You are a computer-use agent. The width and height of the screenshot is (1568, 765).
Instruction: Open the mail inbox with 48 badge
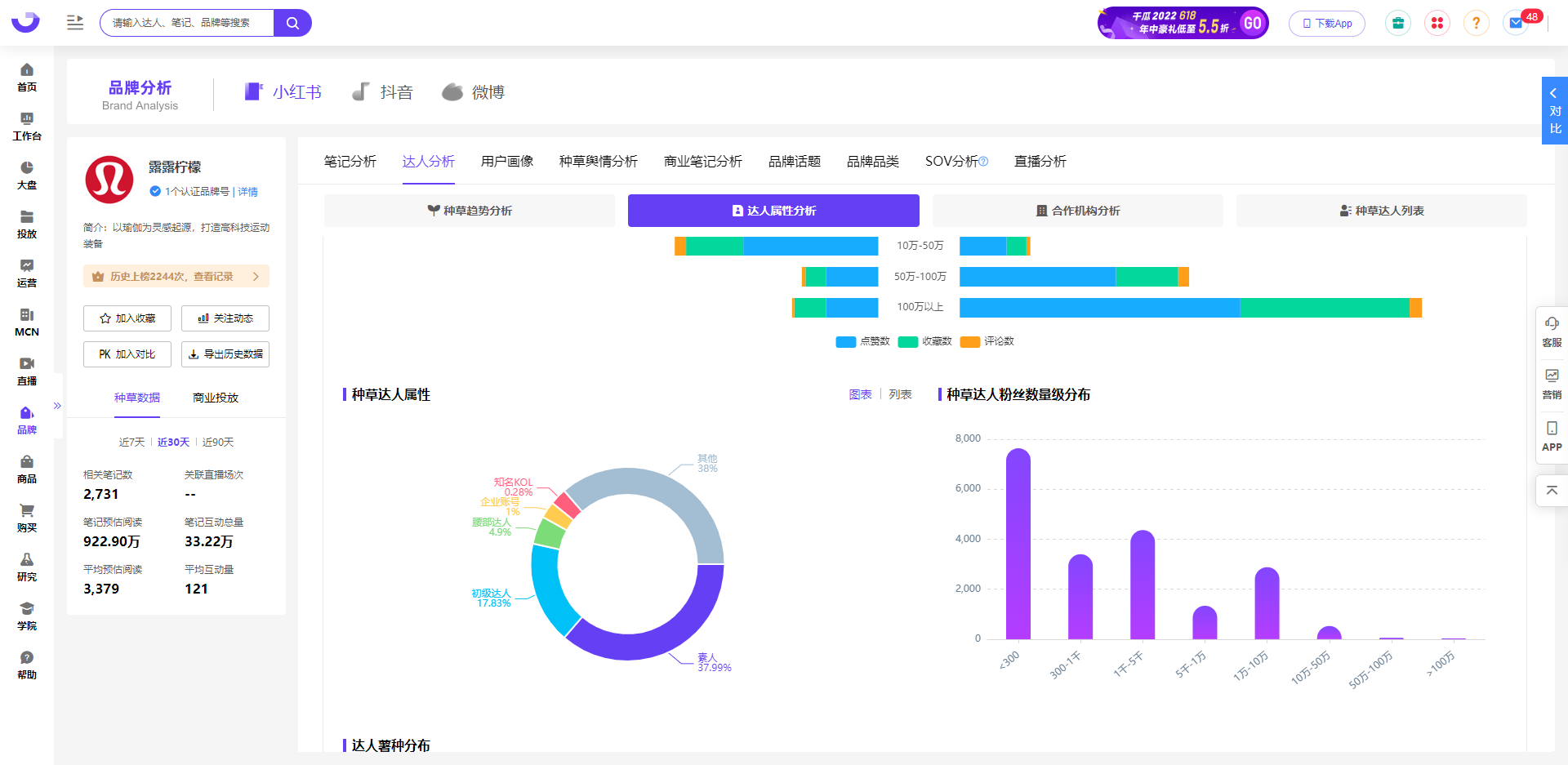tap(1517, 23)
